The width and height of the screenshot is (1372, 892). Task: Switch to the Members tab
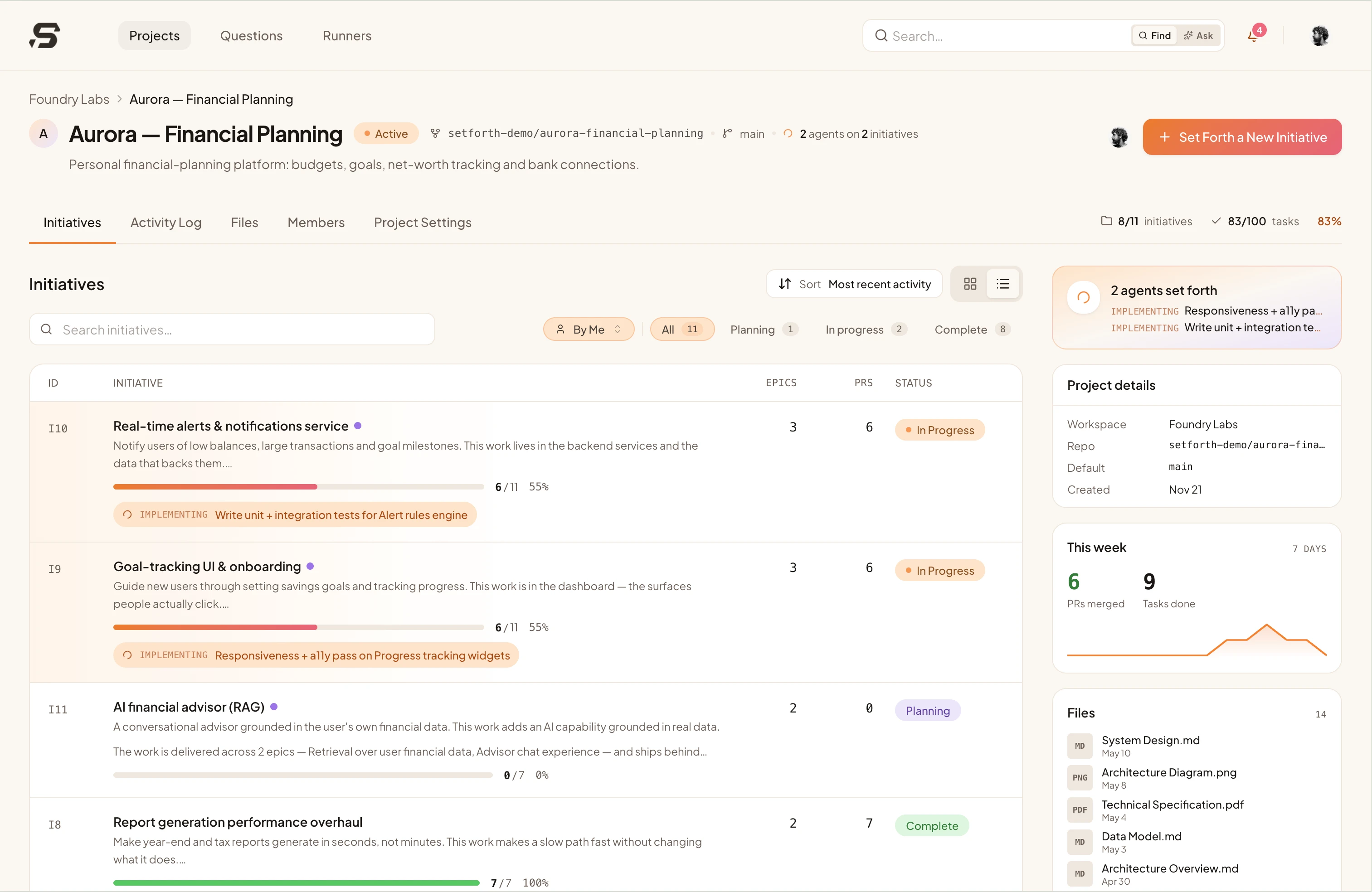point(316,223)
